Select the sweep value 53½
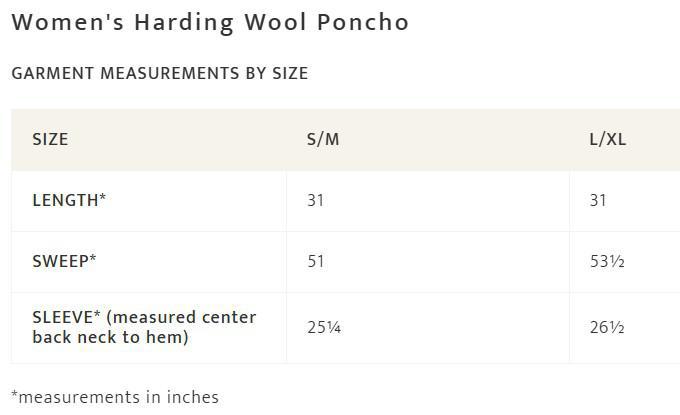Screen dimensions: 680x415 click(607, 261)
